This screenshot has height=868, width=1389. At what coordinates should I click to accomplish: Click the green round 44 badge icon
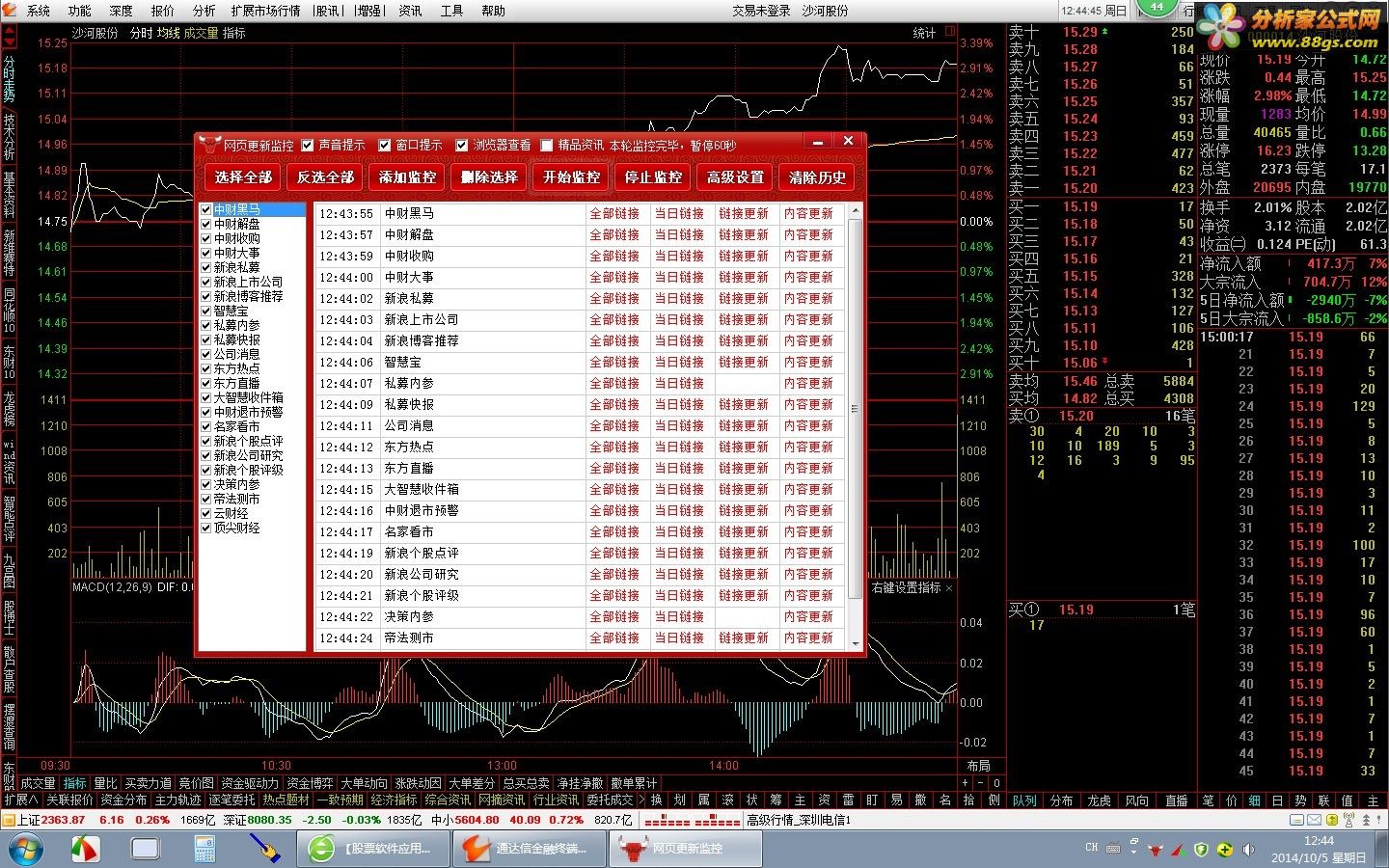tap(1156, 9)
